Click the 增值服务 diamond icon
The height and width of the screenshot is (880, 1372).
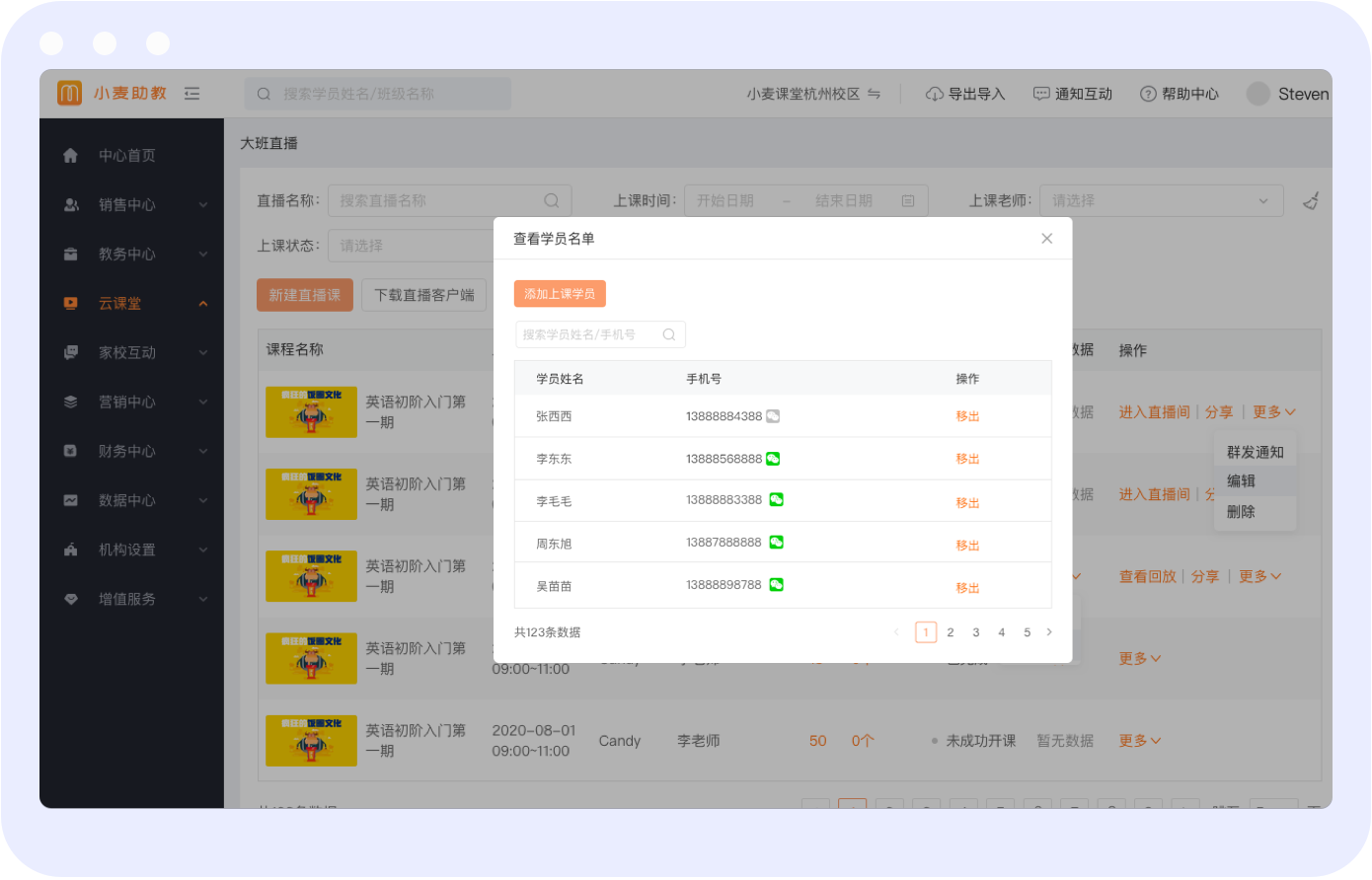click(x=71, y=599)
